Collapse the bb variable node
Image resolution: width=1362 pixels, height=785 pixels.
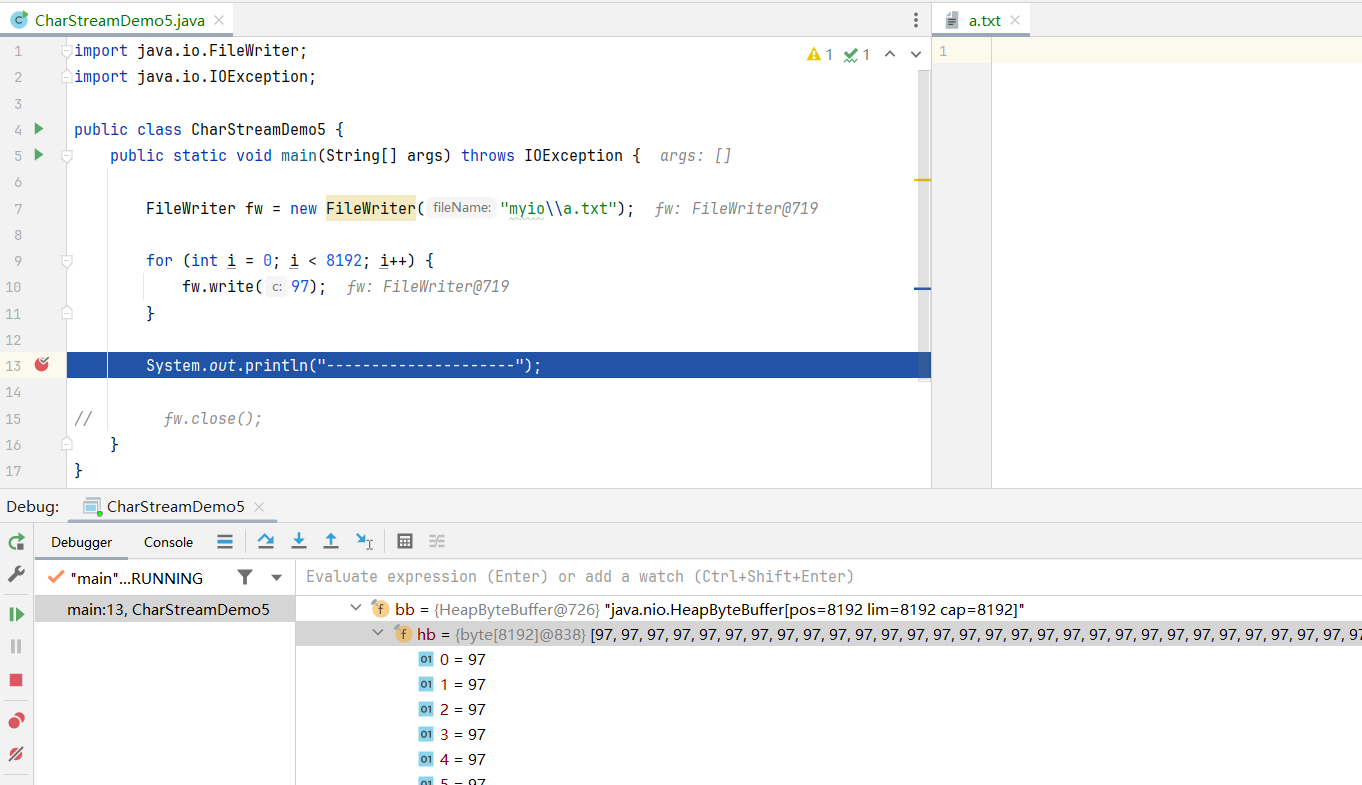[x=355, y=608]
